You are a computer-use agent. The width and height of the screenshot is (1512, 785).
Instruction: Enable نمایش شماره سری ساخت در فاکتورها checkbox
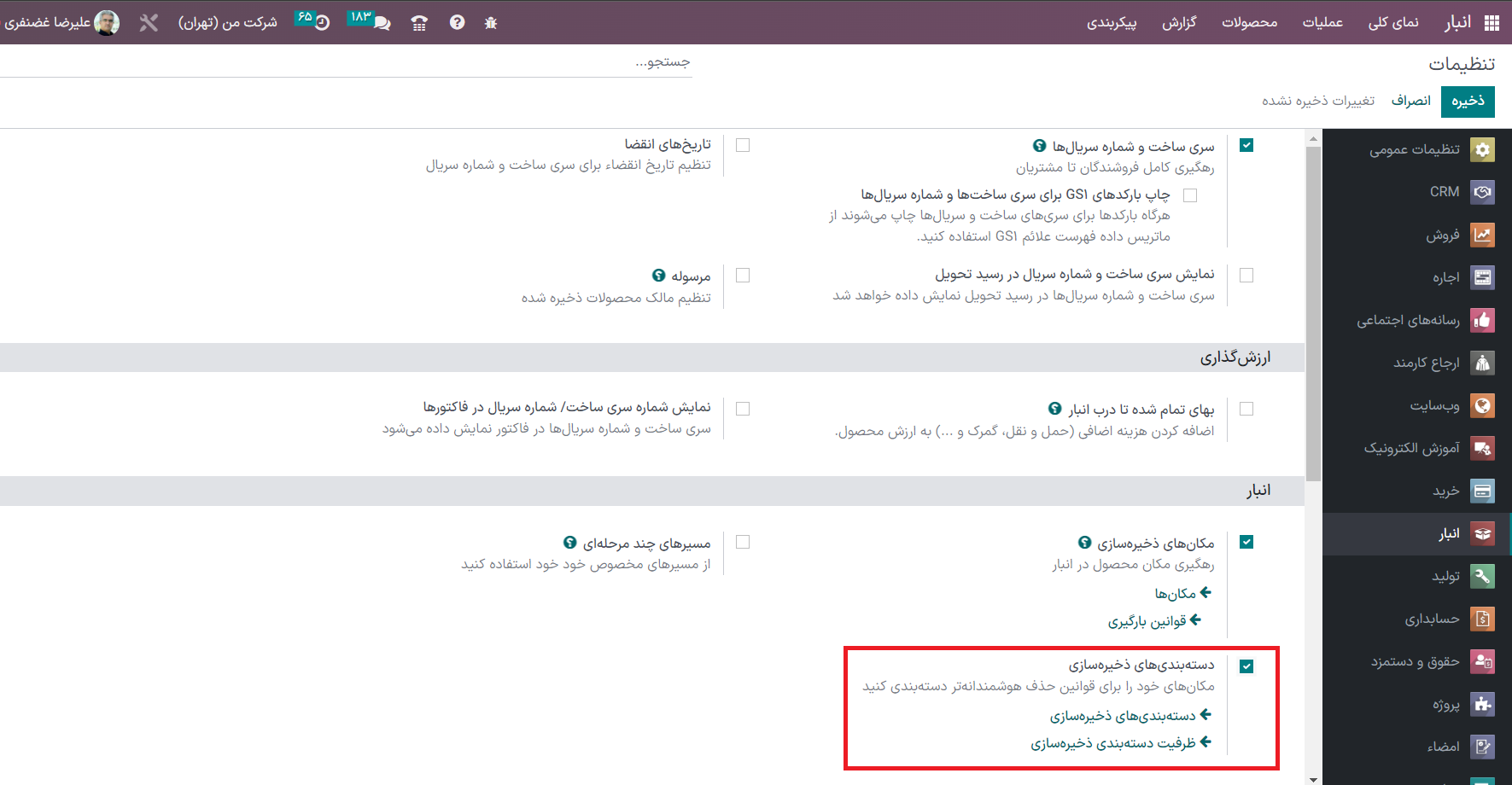(x=743, y=409)
